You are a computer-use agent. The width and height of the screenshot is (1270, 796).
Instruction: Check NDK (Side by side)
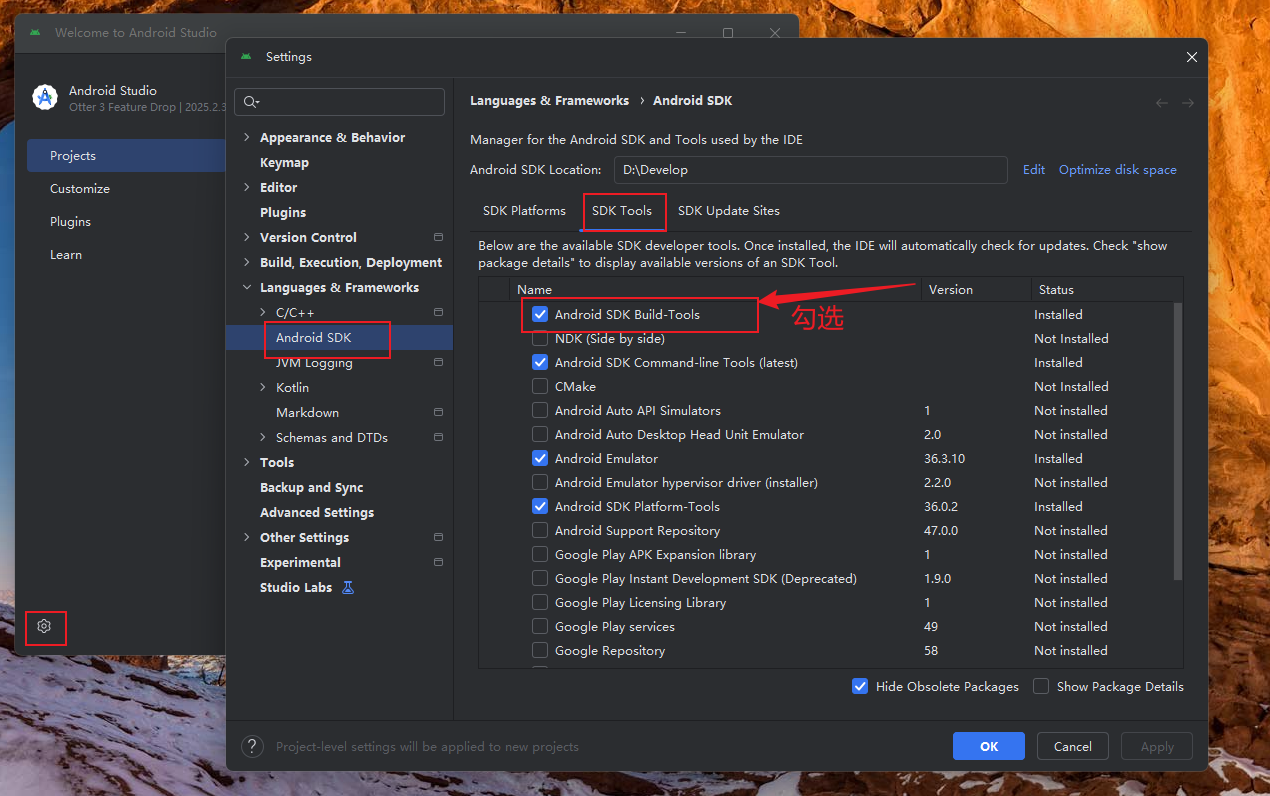click(540, 338)
